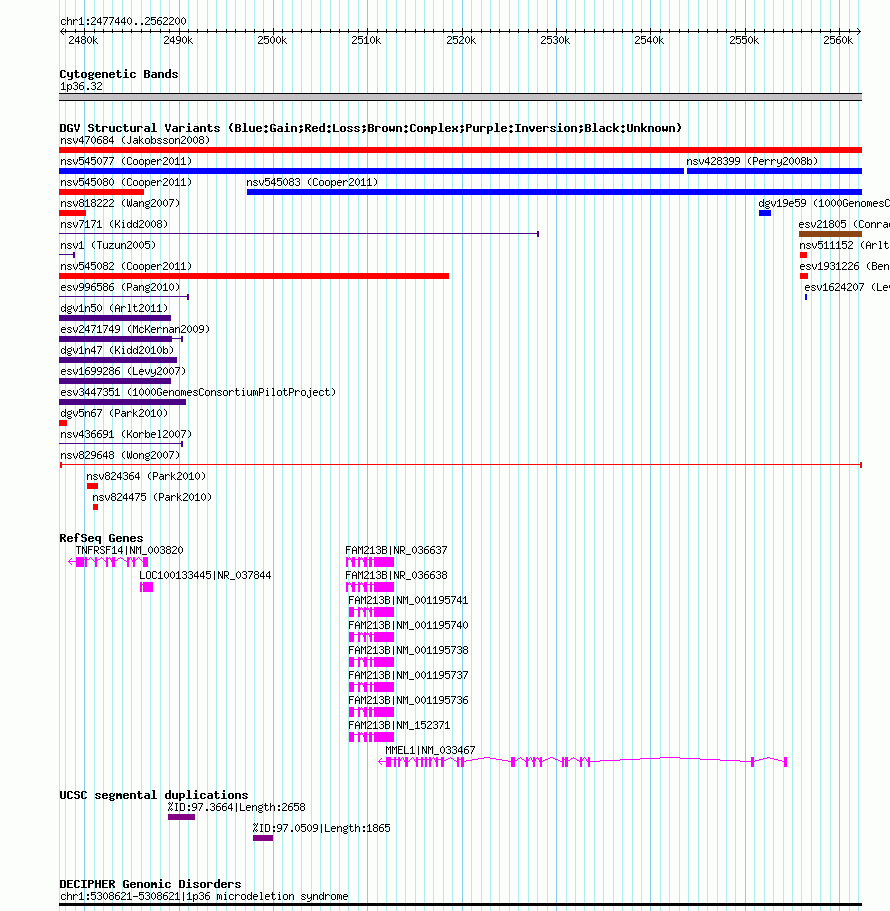Click the dgv19e59 blue variant block
This screenshot has width=890, height=911.
(x=765, y=213)
